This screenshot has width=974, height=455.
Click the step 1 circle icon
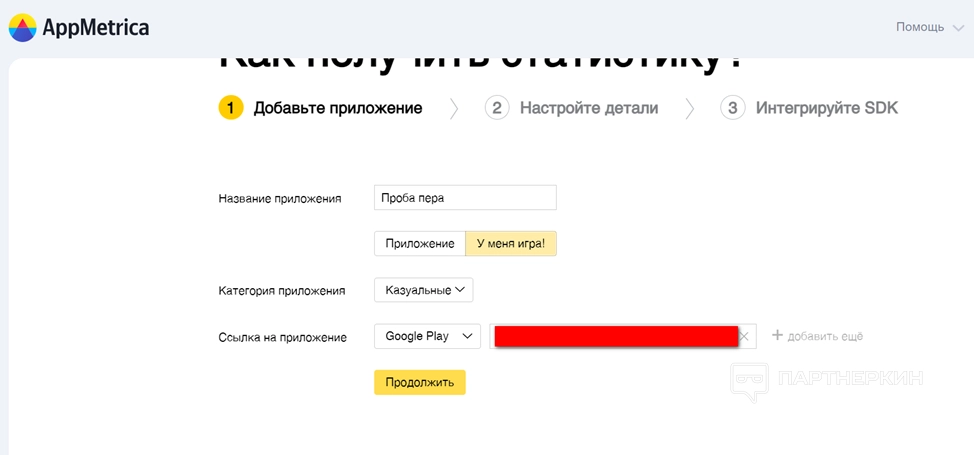tap(231, 108)
